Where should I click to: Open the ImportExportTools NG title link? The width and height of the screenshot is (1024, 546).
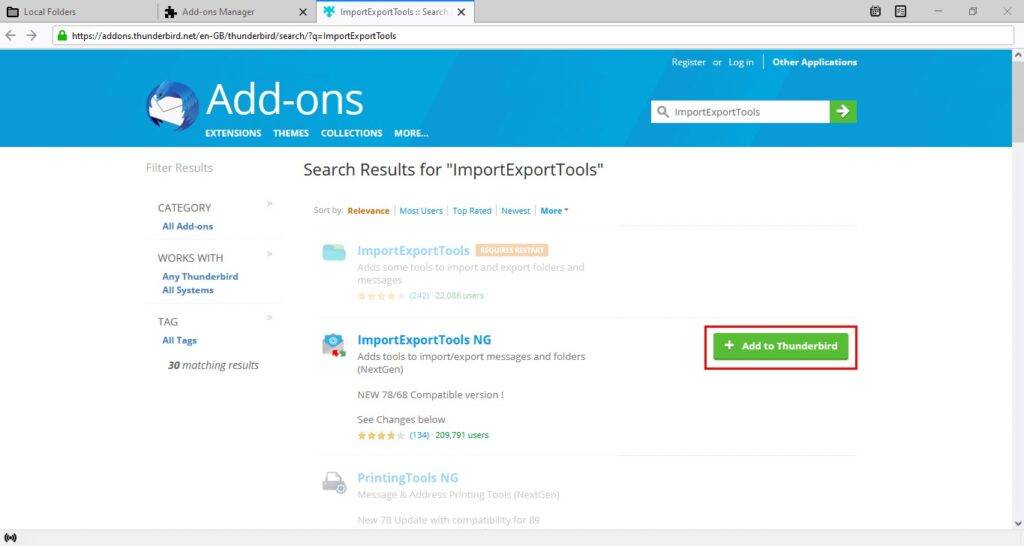coord(424,340)
